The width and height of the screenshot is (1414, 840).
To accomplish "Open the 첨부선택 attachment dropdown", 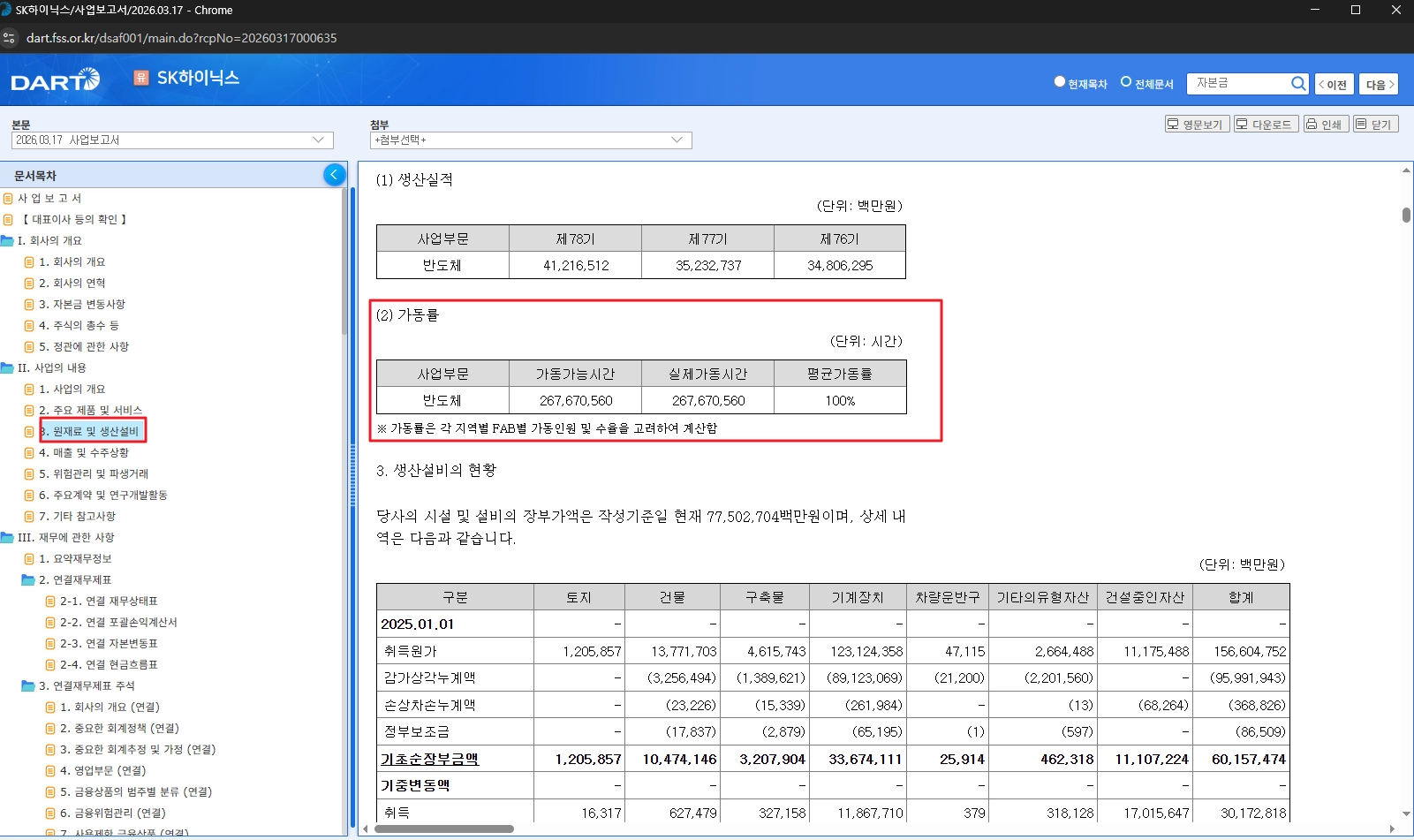I will coord(530,140).
